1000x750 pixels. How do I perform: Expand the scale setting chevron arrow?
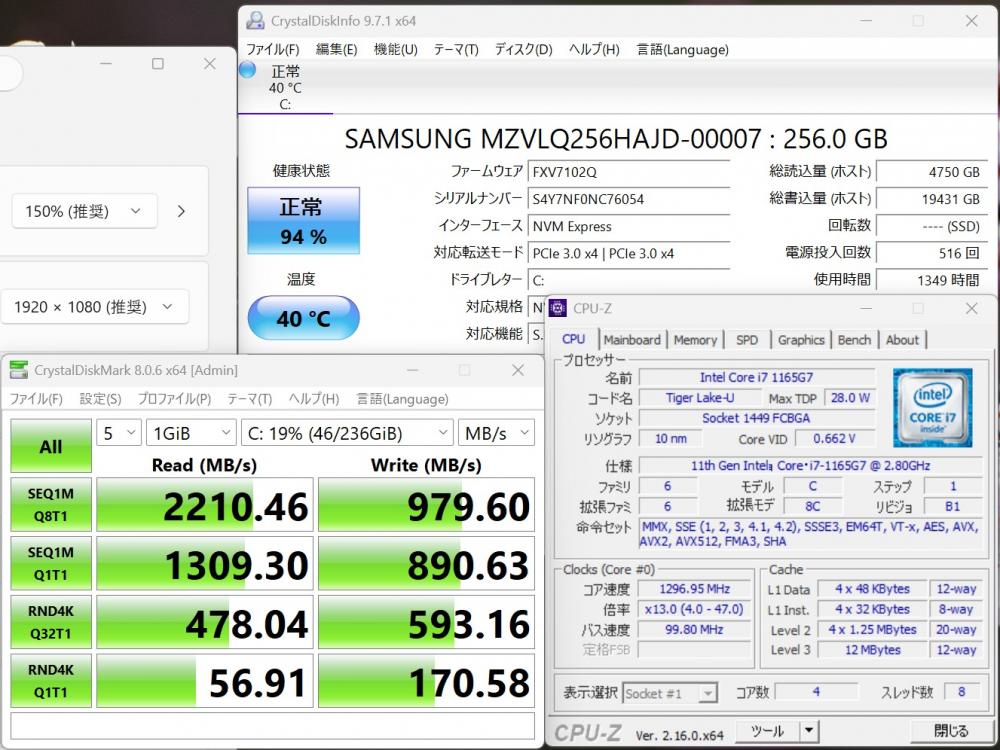coord(181,211)
